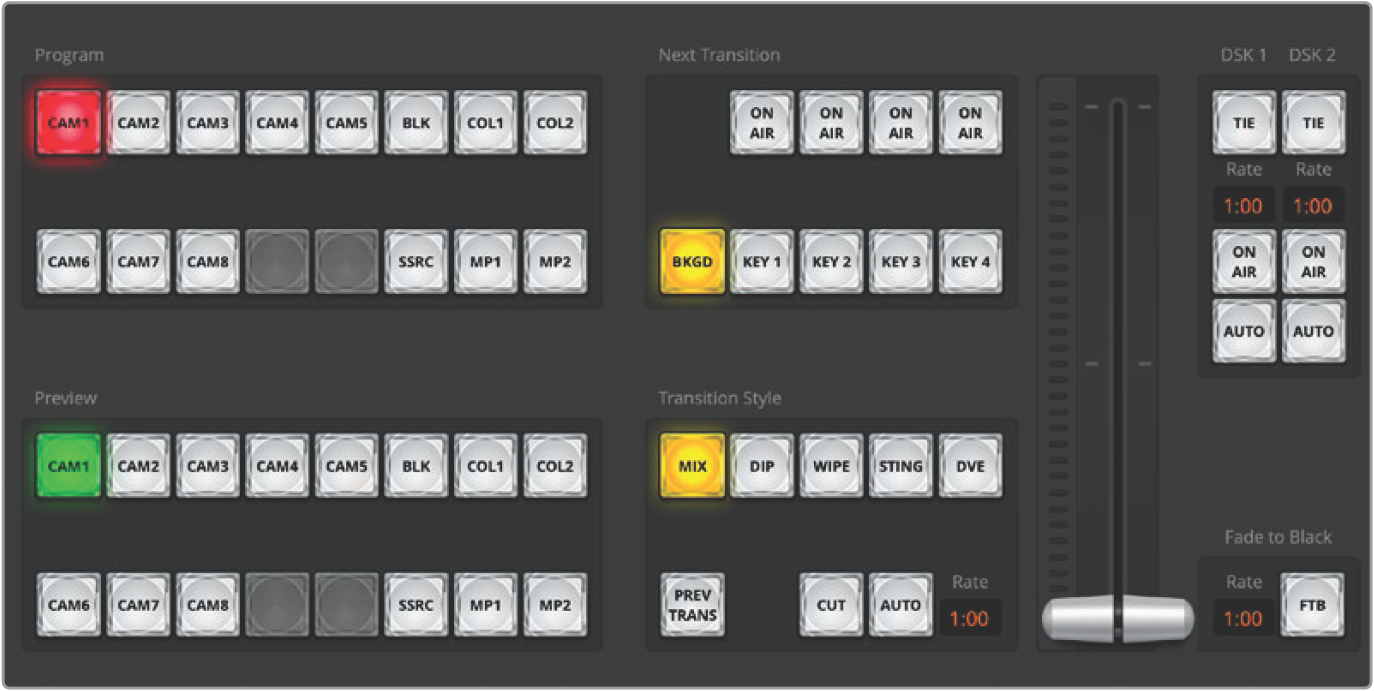This screenshot has height=691, width=1374.
Task: Toggle ON AIR above KEY 1
Action: coord(761,123)
